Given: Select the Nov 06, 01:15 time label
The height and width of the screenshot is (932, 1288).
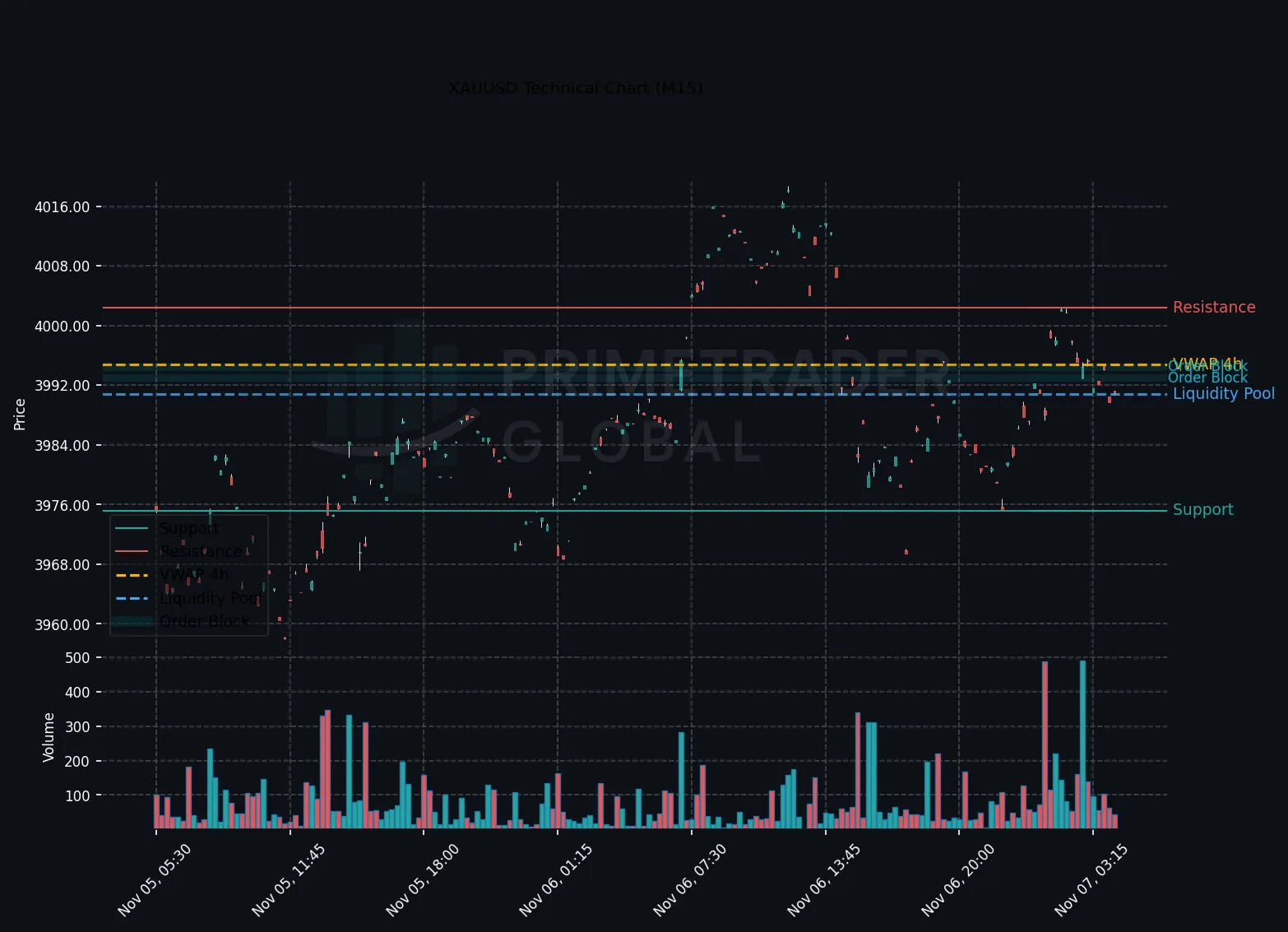Looking at the screenshot, I should click(x=556, y=880).
